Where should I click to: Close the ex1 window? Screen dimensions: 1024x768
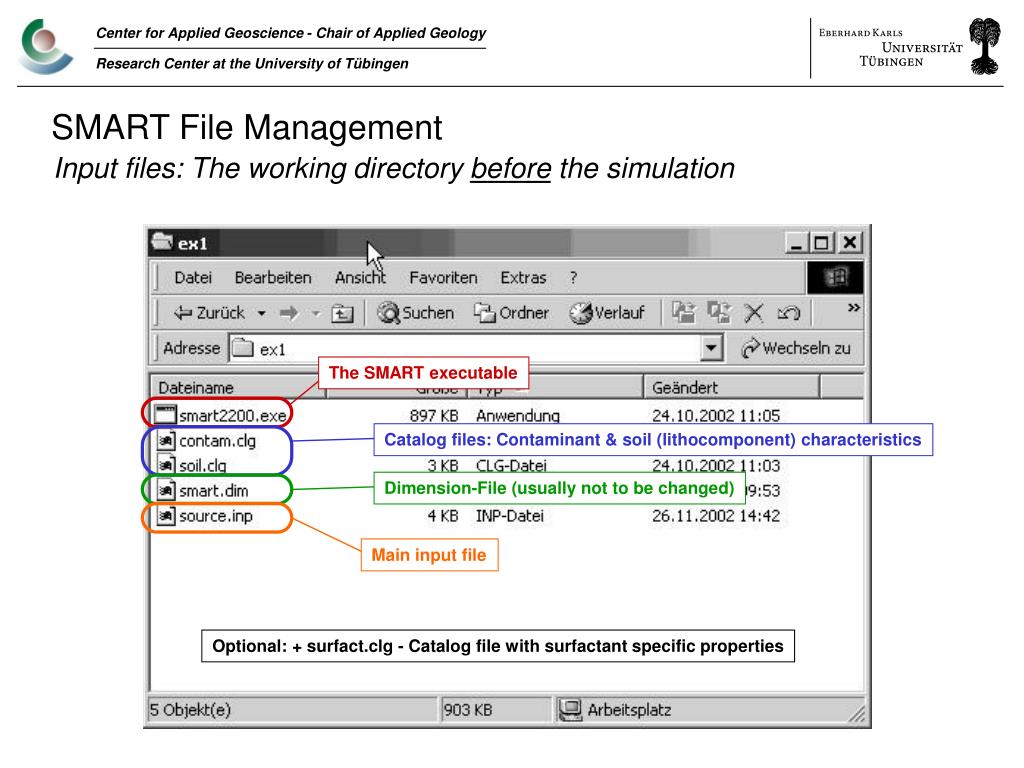[850, 243]
